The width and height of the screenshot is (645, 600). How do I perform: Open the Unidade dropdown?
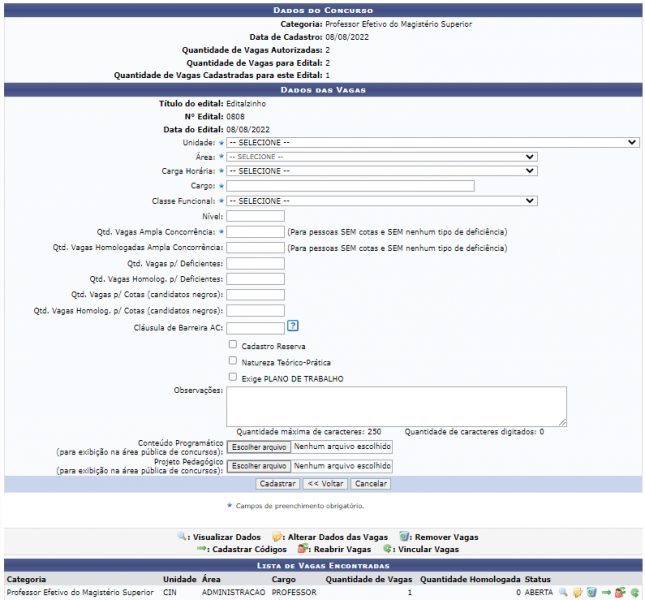(x=432, y=142)
